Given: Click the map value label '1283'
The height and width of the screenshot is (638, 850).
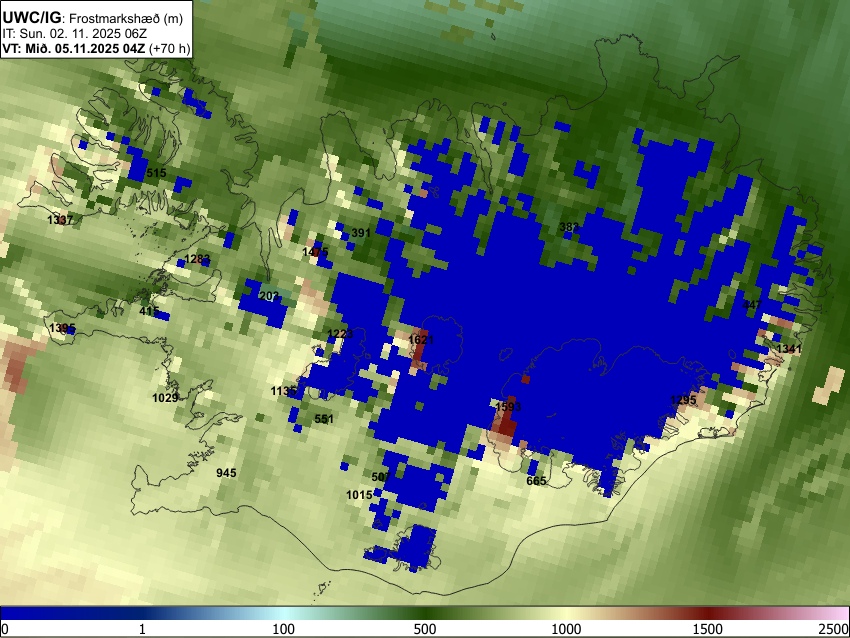Looking at the screenshot, I should 197,259.
